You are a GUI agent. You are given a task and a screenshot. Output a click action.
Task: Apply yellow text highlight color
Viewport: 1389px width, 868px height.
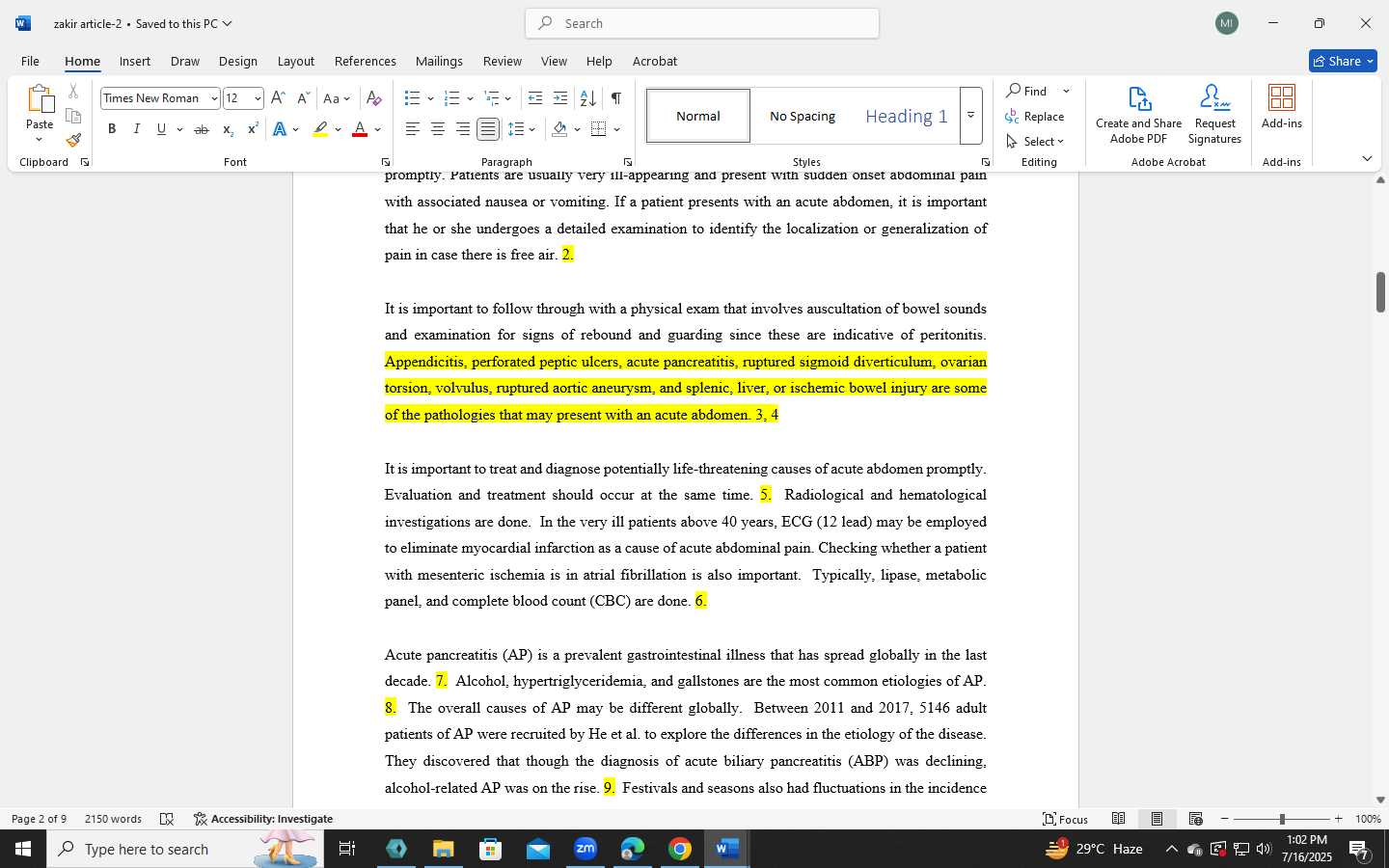click(x=320, y=129)
